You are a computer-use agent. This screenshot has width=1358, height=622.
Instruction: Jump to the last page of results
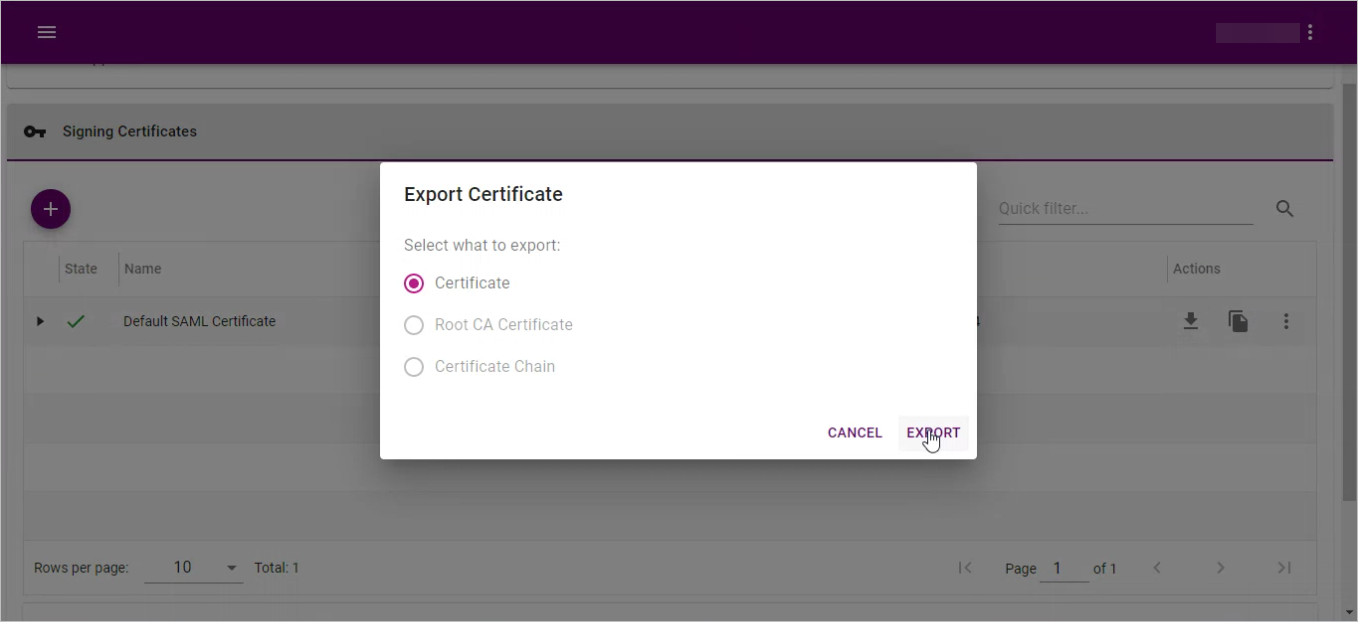1284,568
